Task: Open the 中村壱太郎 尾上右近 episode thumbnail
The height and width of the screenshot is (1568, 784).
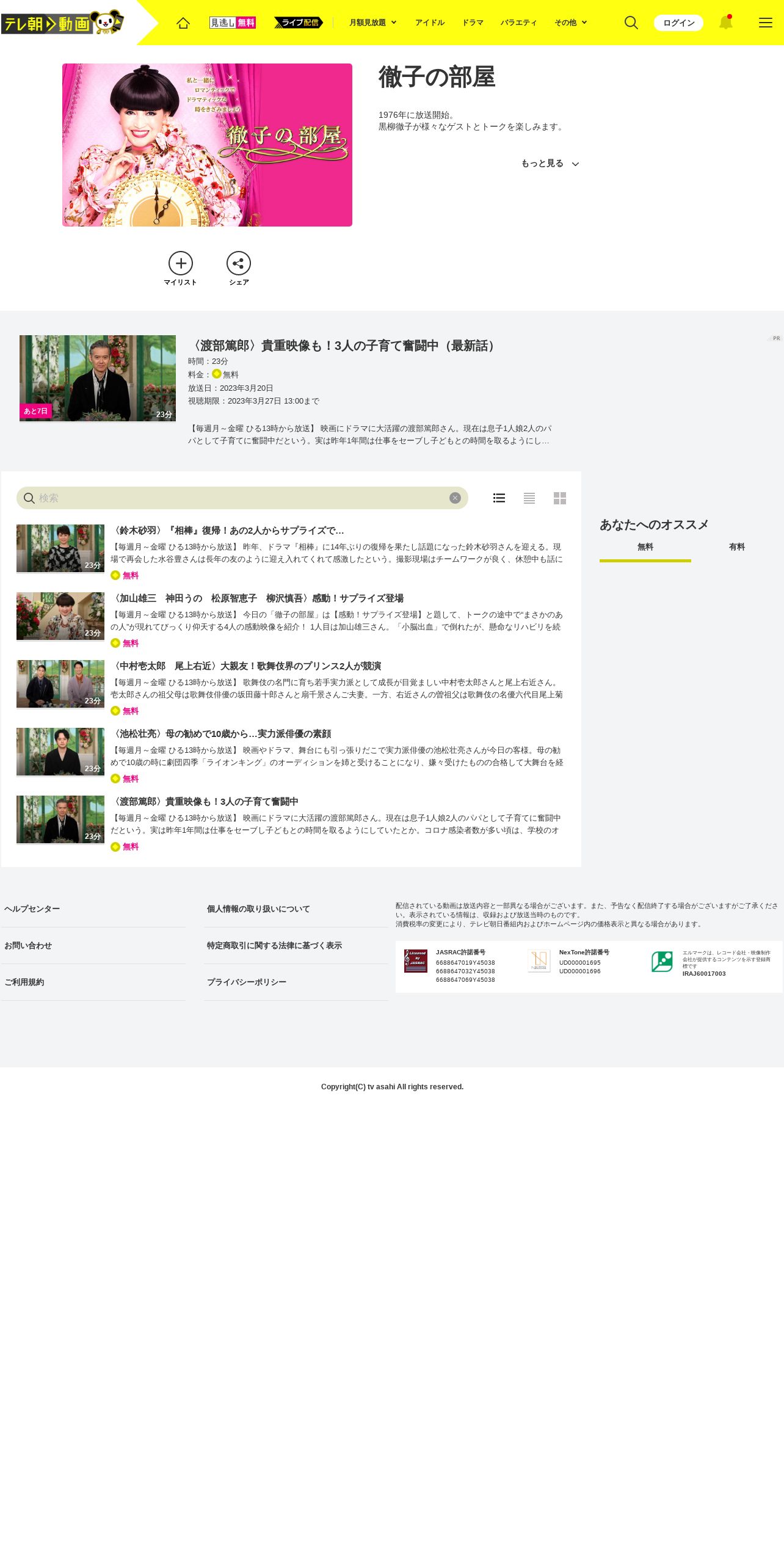Action: pos(60,684)
